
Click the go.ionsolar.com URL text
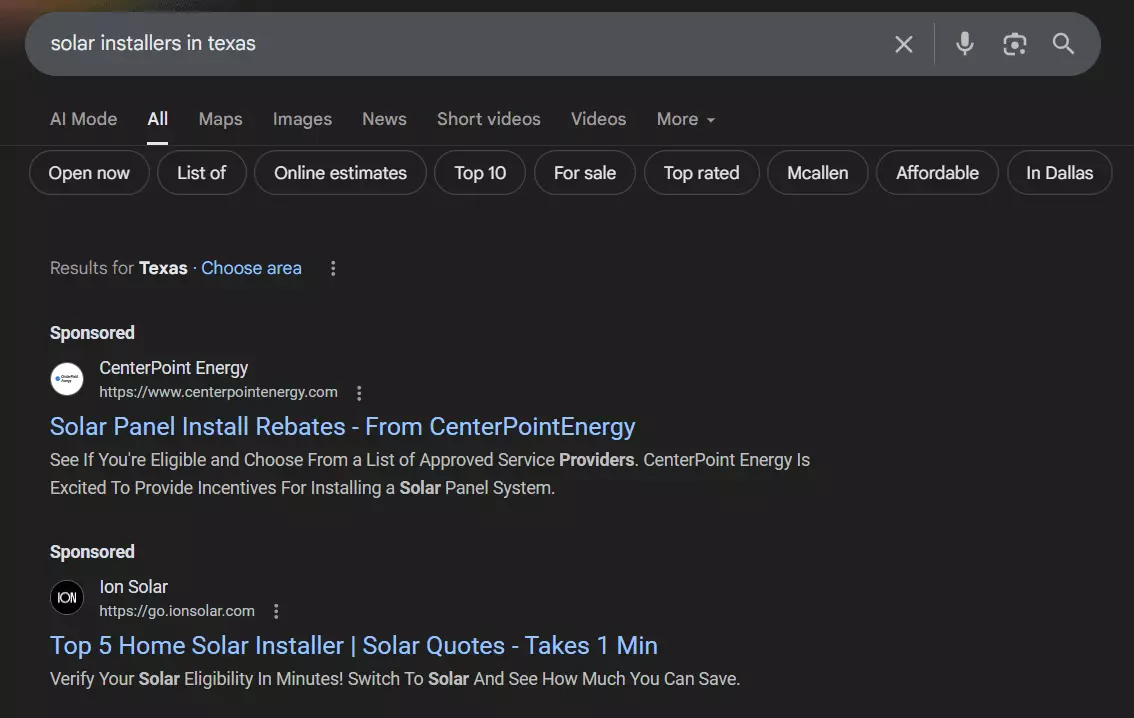click(177, 611)
